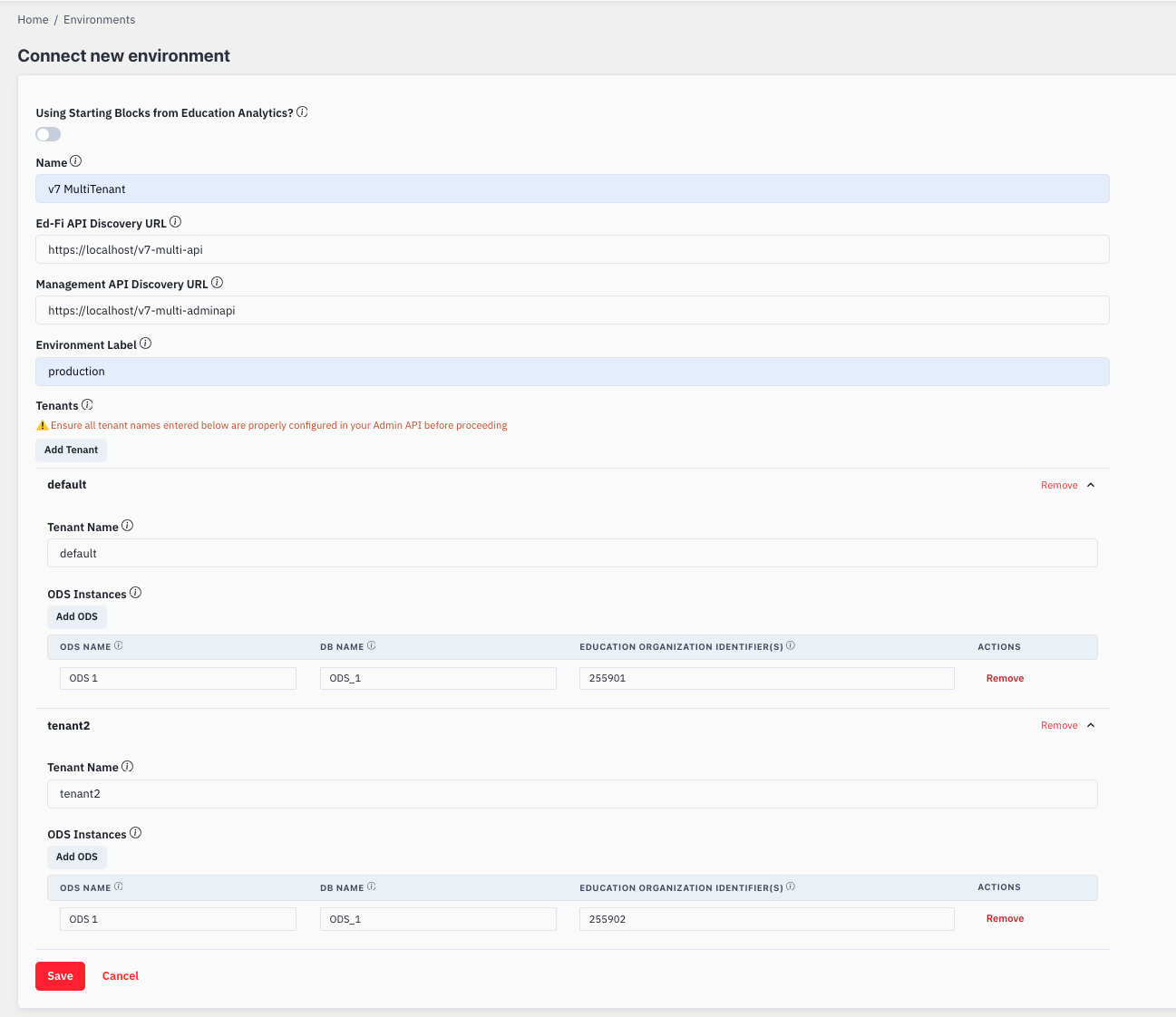1176x1017 pixels.
Task: Click info icon beside Ed-Fi API Discovery URL
Action: tap(176, 222)
